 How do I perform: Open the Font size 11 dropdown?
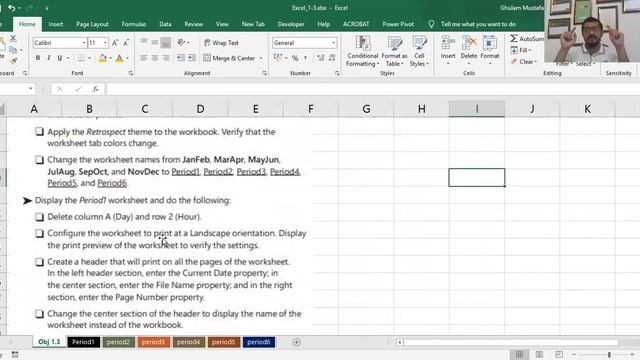105,43
